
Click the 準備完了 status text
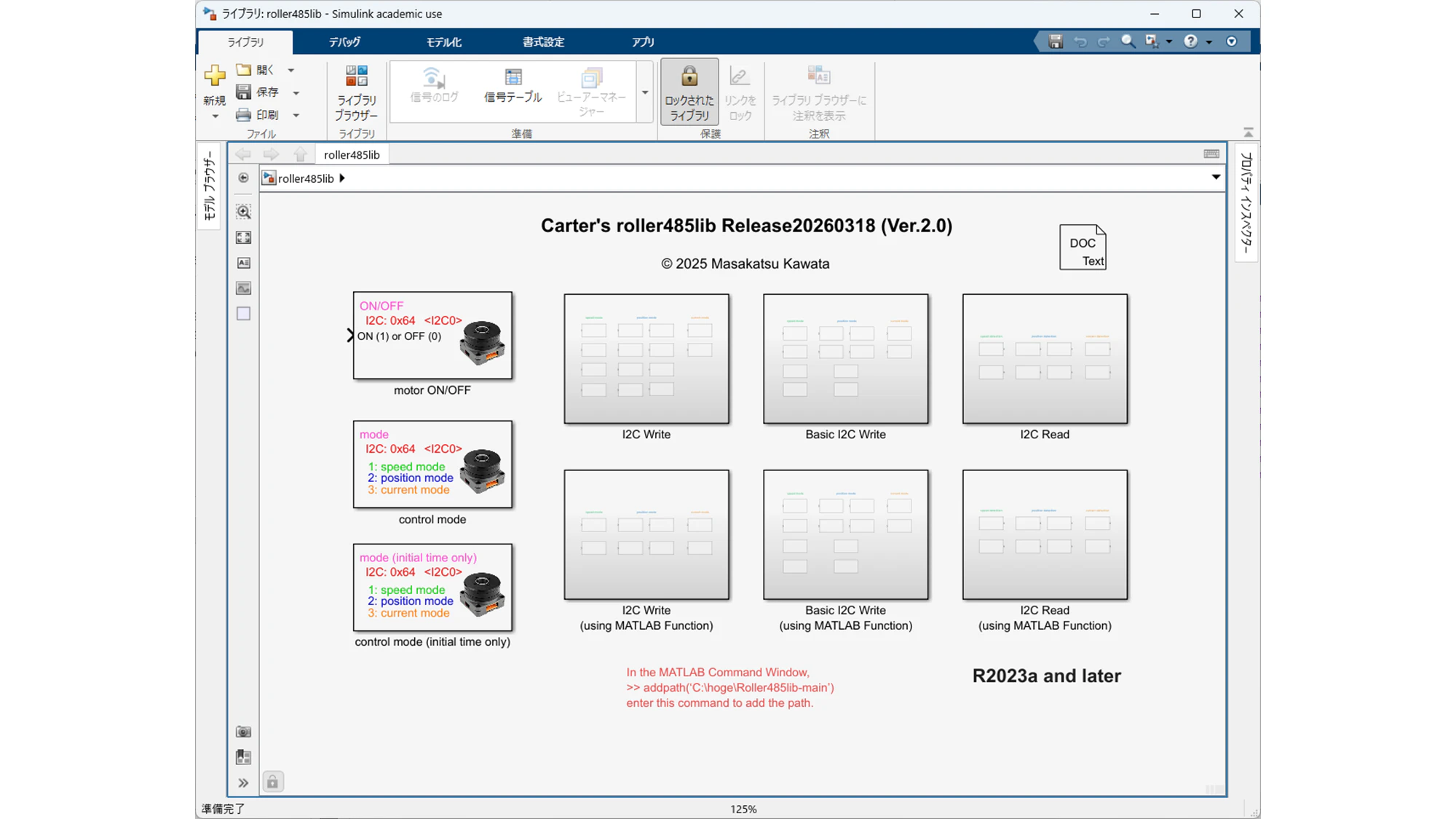click(x=223, y=809)
